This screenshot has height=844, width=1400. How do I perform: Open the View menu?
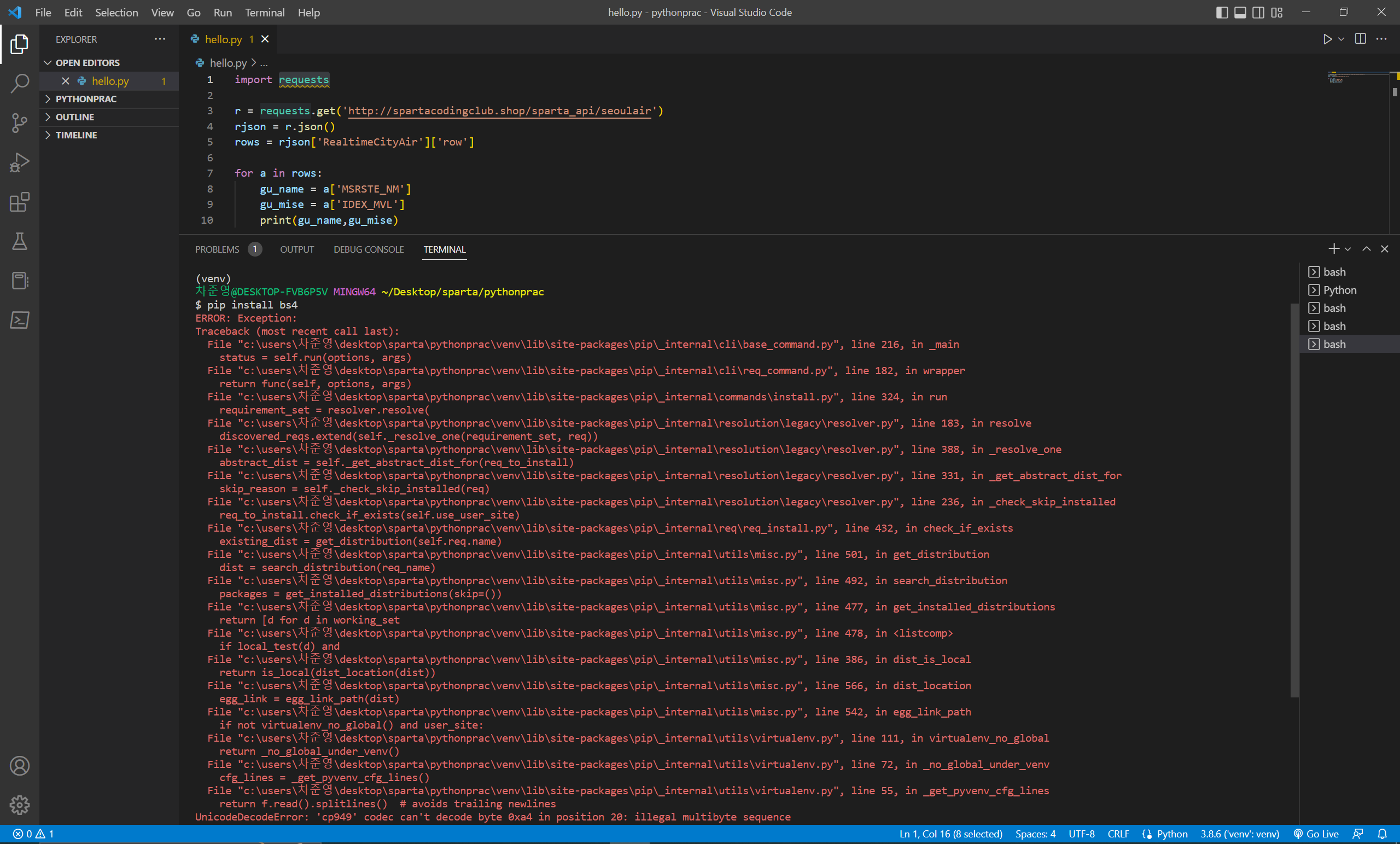[162, 13]
